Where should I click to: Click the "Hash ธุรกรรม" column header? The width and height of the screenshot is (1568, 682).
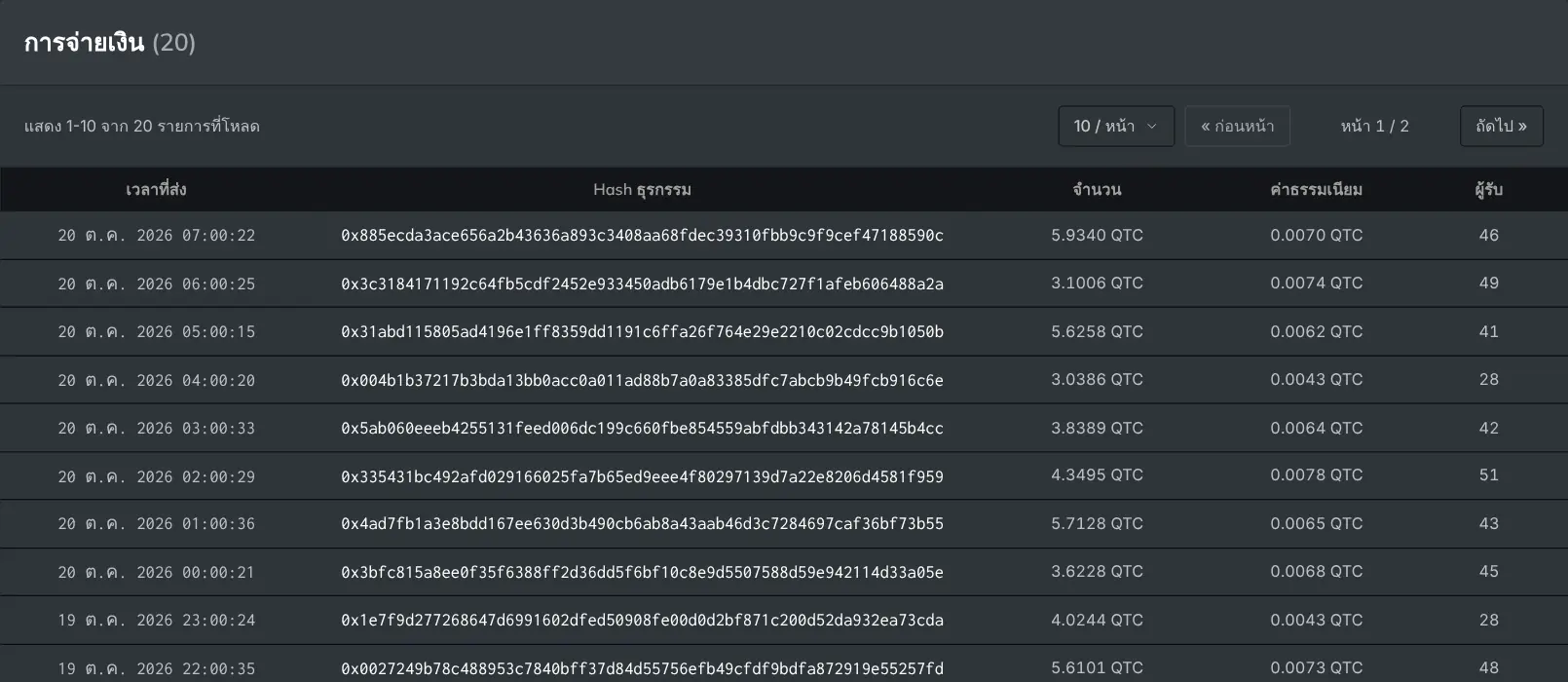point(642,190)
